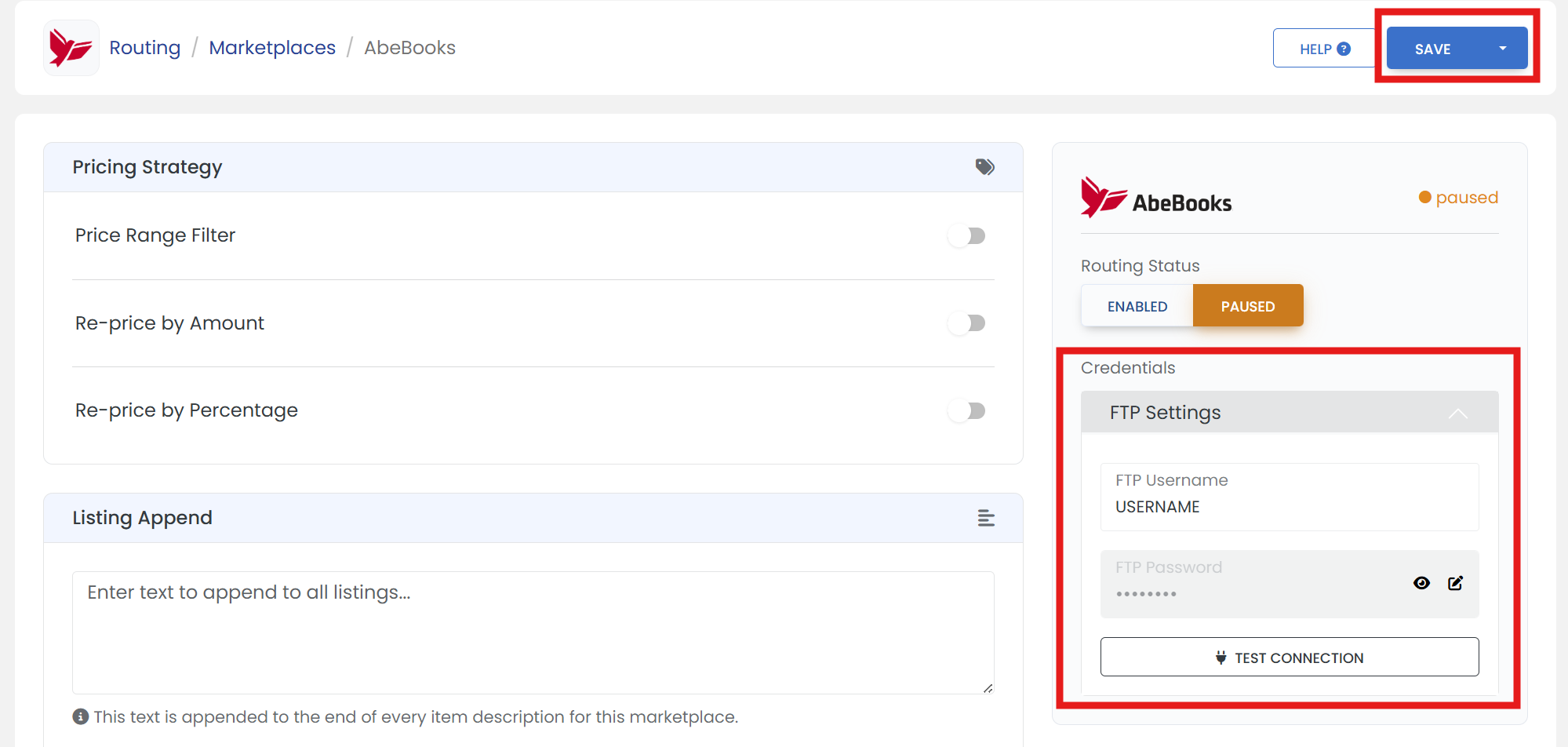Click the AbeBooks logo in the side panel
The image size is (1568, 747).
point(1156,198)
